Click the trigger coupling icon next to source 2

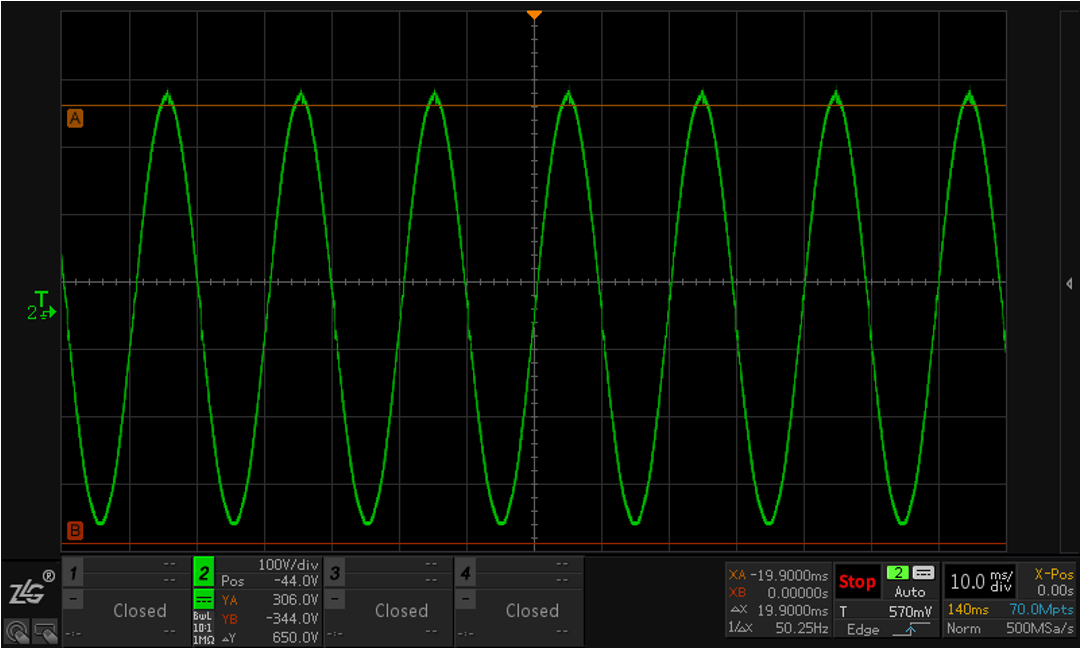(923, 573)
